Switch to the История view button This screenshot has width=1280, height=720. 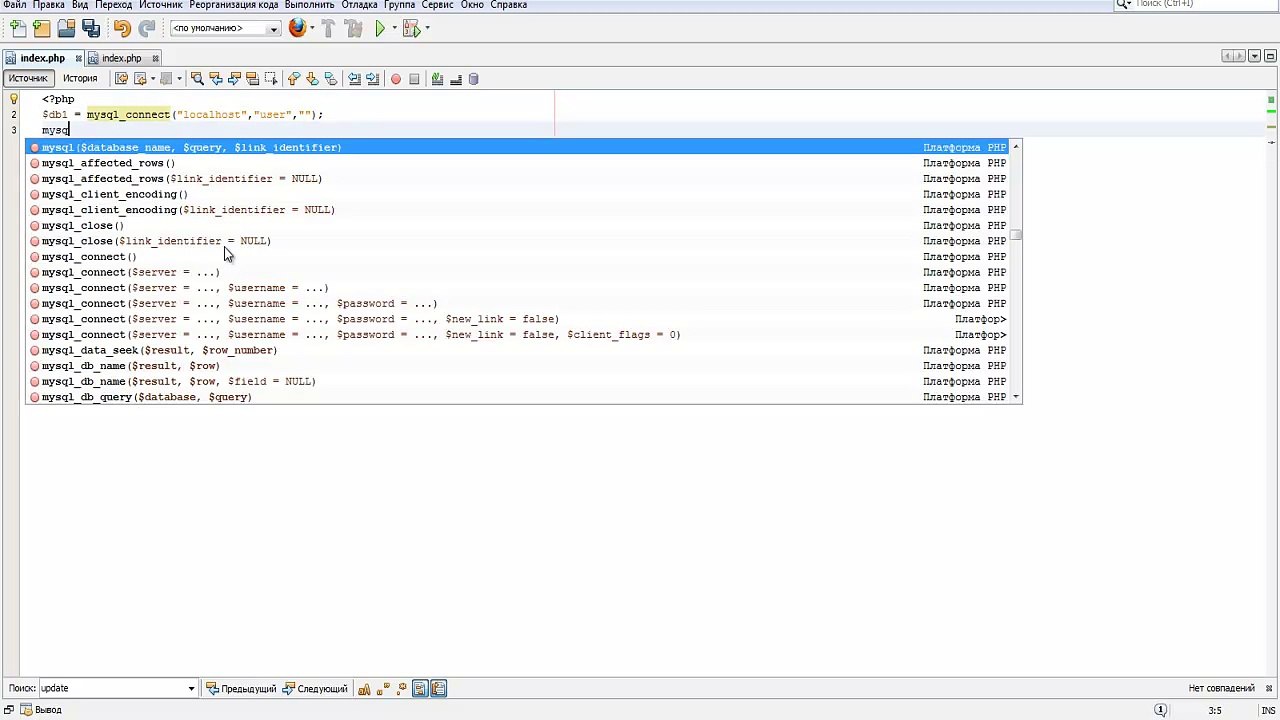(80, 78)
